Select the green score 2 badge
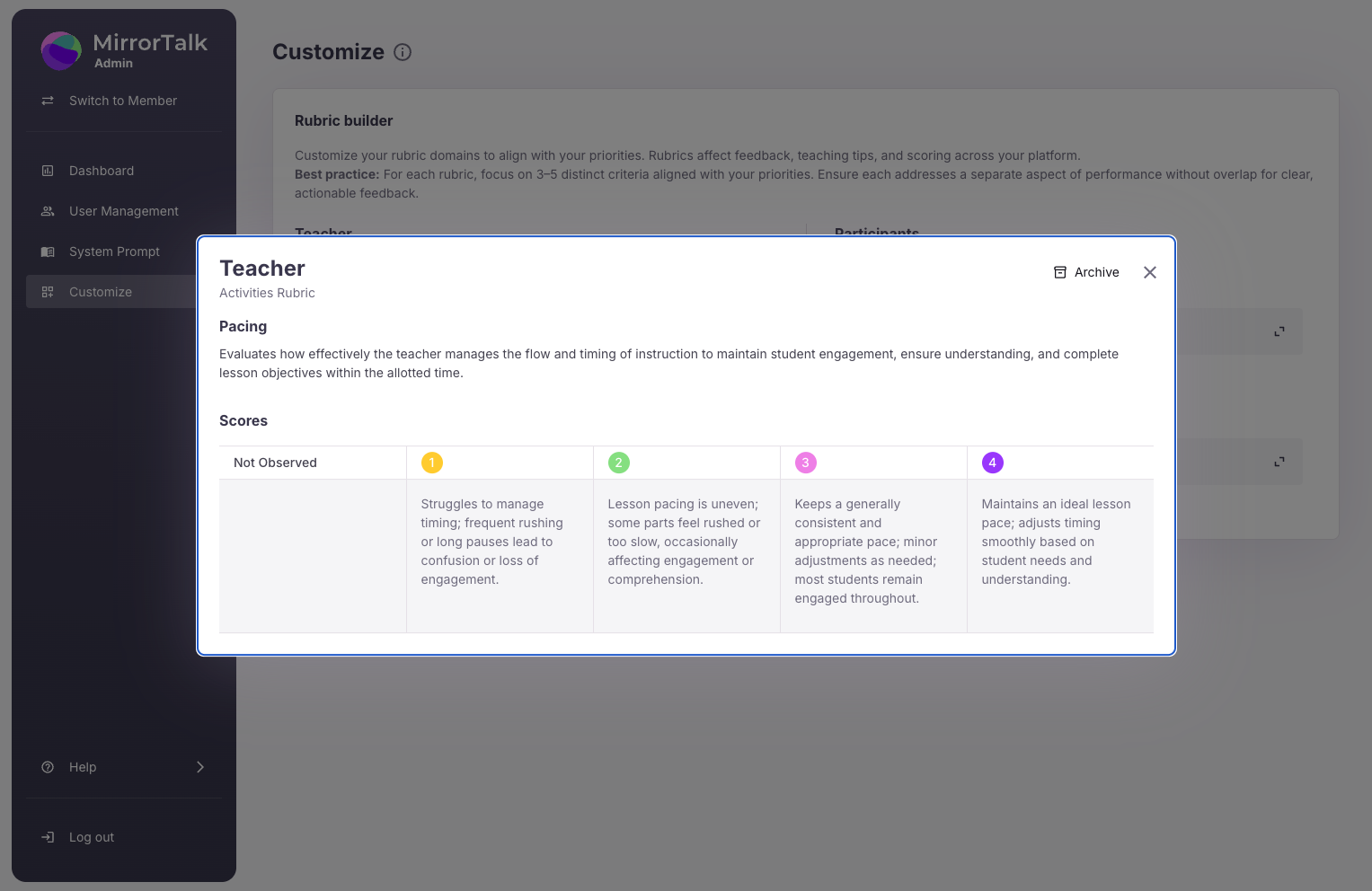 pyautogui.click(x=618, y=463)
